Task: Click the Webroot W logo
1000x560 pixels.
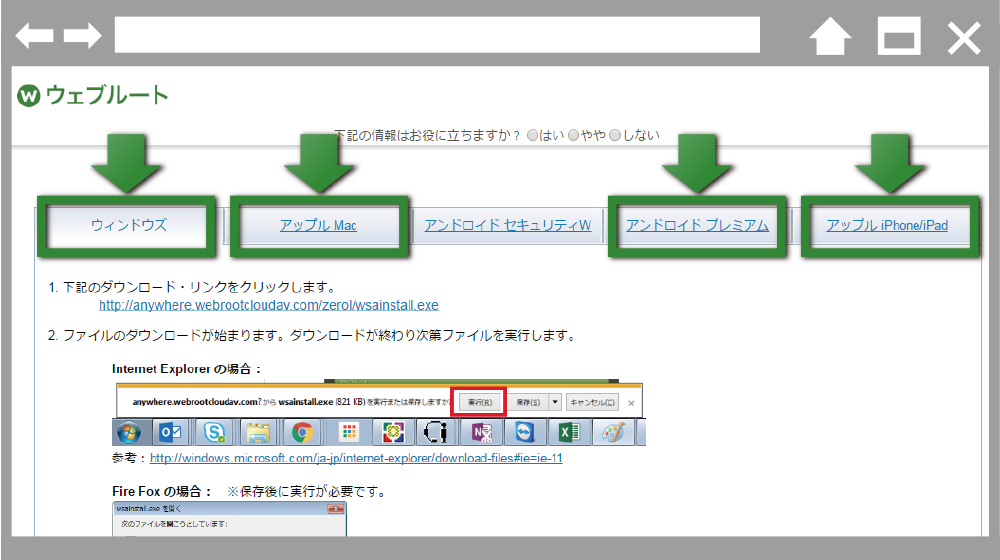Action: coord(29,96)
